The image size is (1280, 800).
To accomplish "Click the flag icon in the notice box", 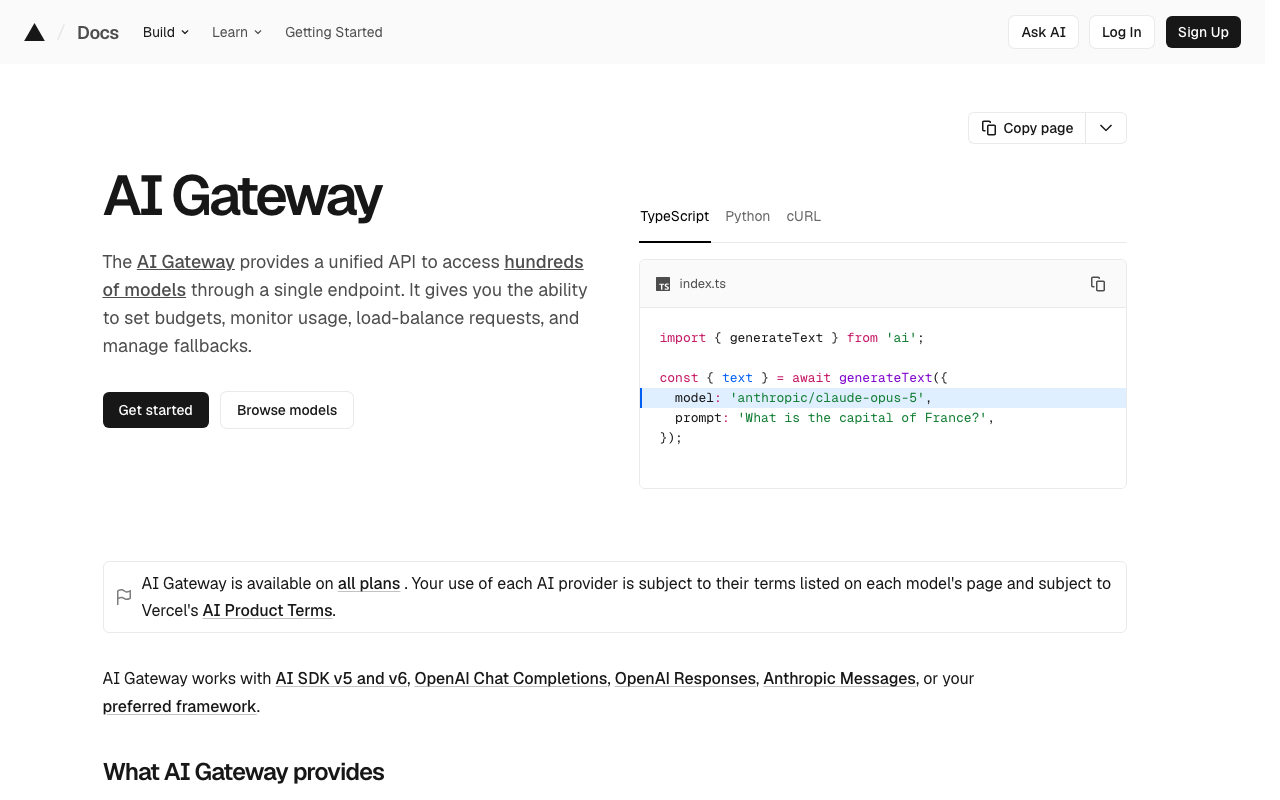I will click(x=124, y=597).
